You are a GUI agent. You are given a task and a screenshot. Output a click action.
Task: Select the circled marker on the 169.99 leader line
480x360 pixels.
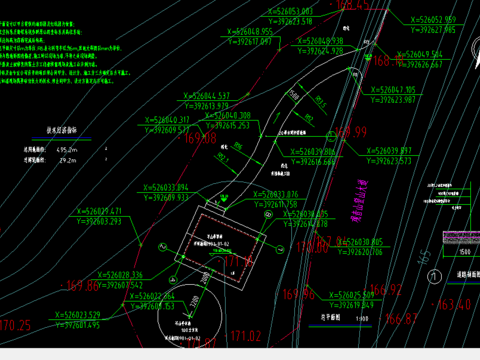point(331,136)
